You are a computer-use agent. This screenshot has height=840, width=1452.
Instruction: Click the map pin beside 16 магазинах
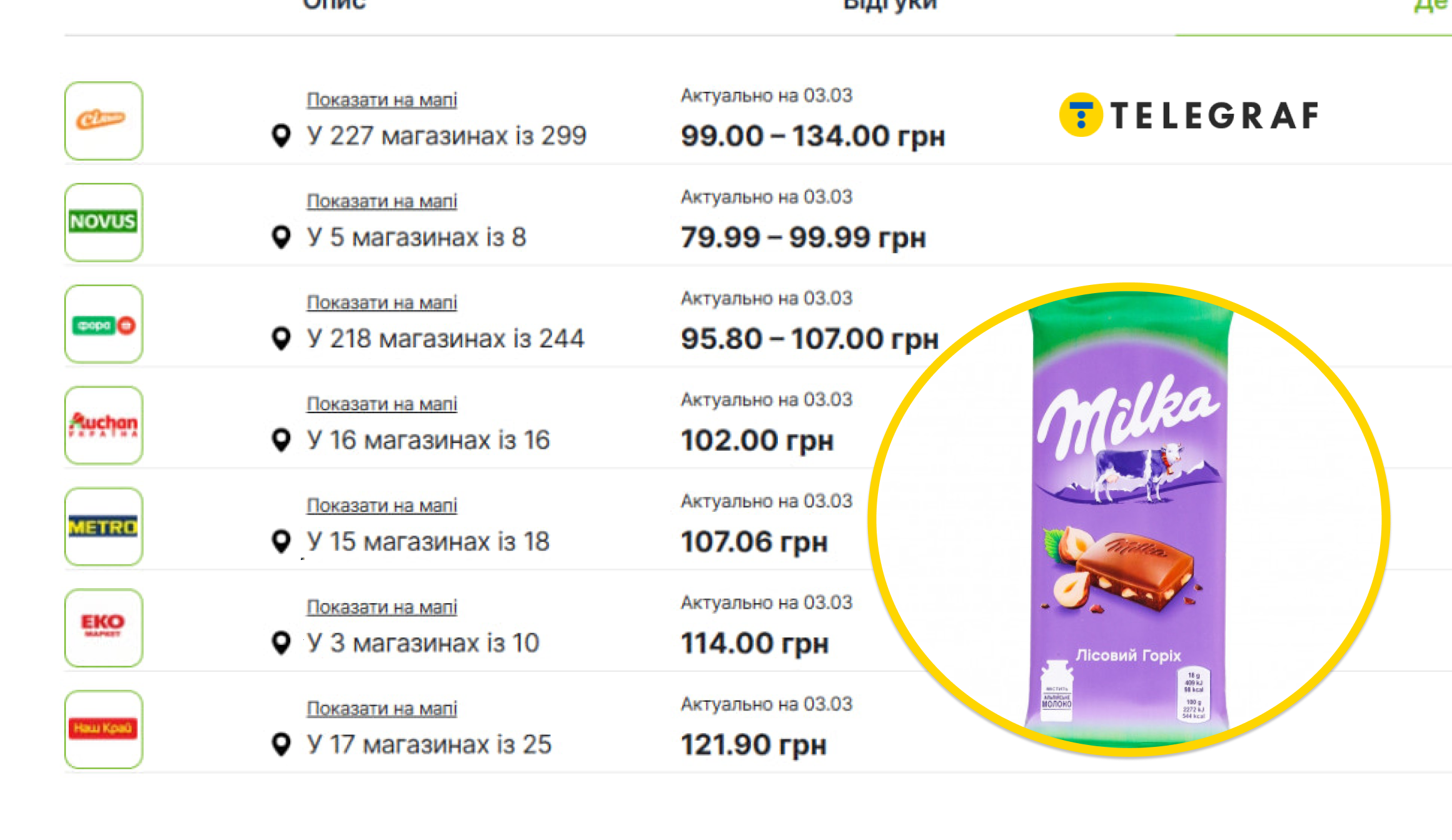(x=281, y=440)
